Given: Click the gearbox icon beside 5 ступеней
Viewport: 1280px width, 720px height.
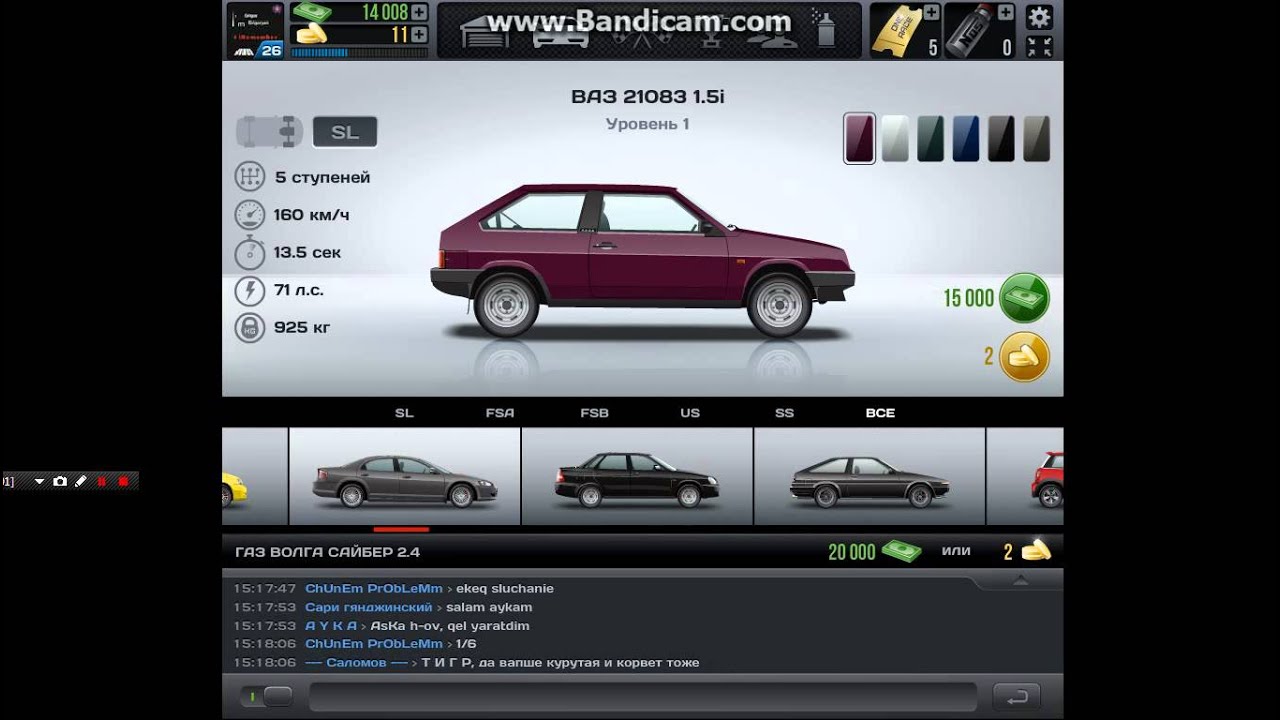Looking at the screenshot, I should pos(249,177).
